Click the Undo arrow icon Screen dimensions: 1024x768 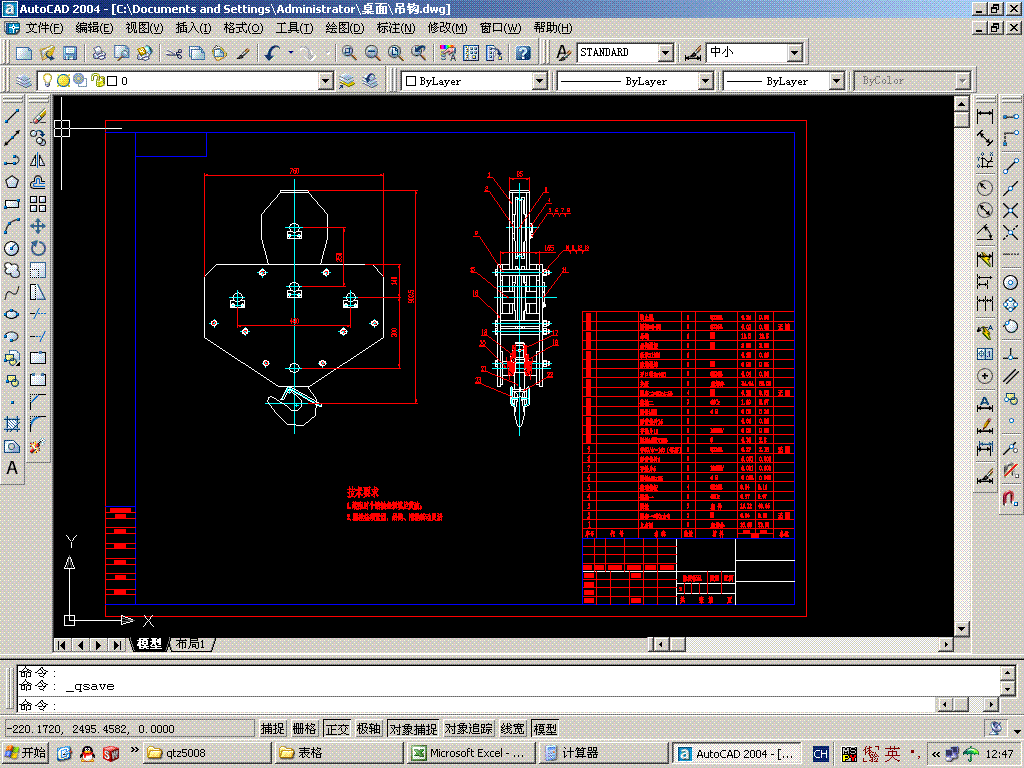[x=272, y=53]
